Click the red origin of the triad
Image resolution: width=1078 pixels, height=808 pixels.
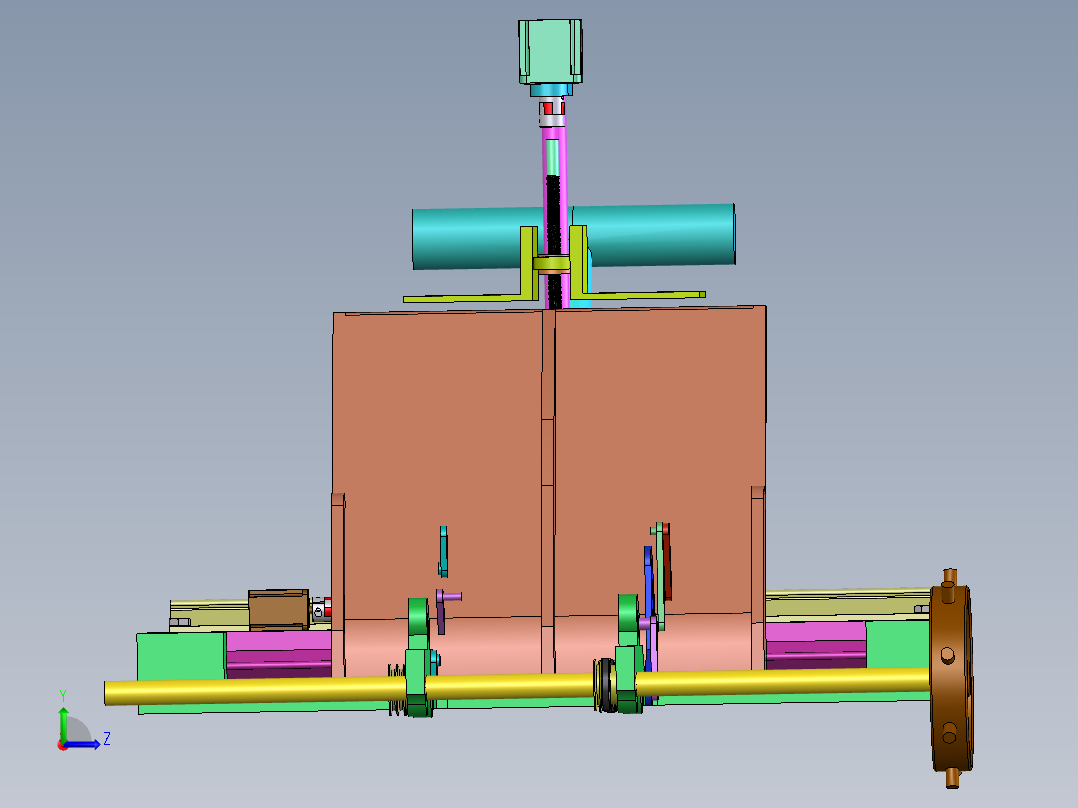tap(63, 745)
